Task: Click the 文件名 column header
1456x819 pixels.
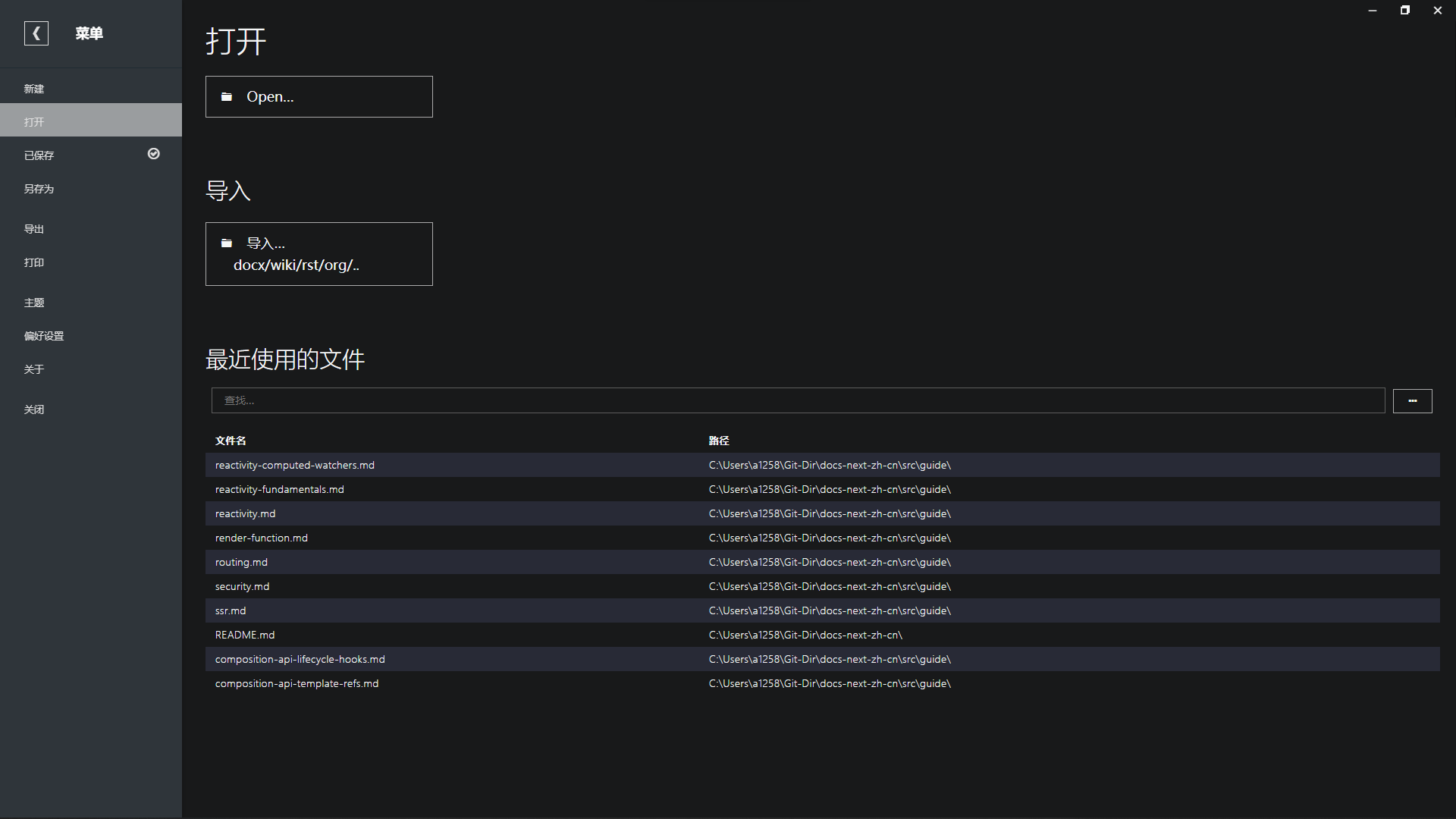Action: click(231, 441)
